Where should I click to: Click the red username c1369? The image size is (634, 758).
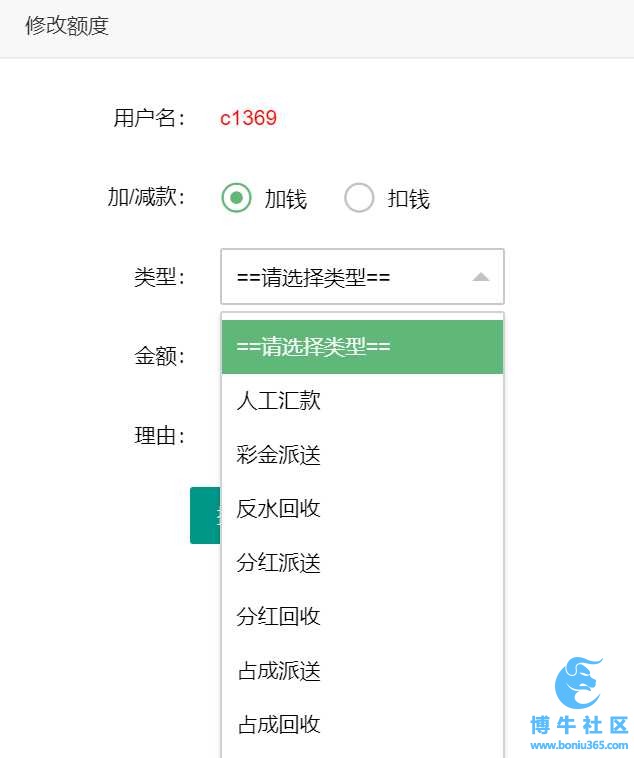248,118
